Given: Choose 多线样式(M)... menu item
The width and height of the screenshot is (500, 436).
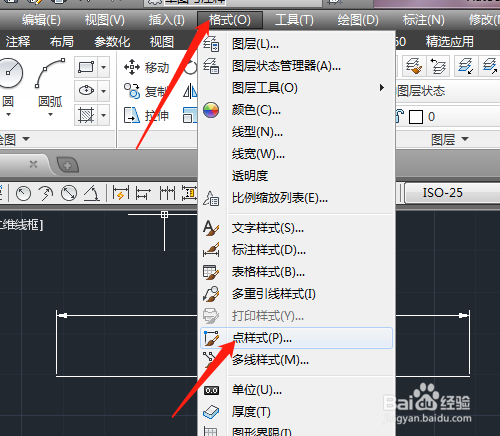Looking at the screenshot, I should [296, 360].
